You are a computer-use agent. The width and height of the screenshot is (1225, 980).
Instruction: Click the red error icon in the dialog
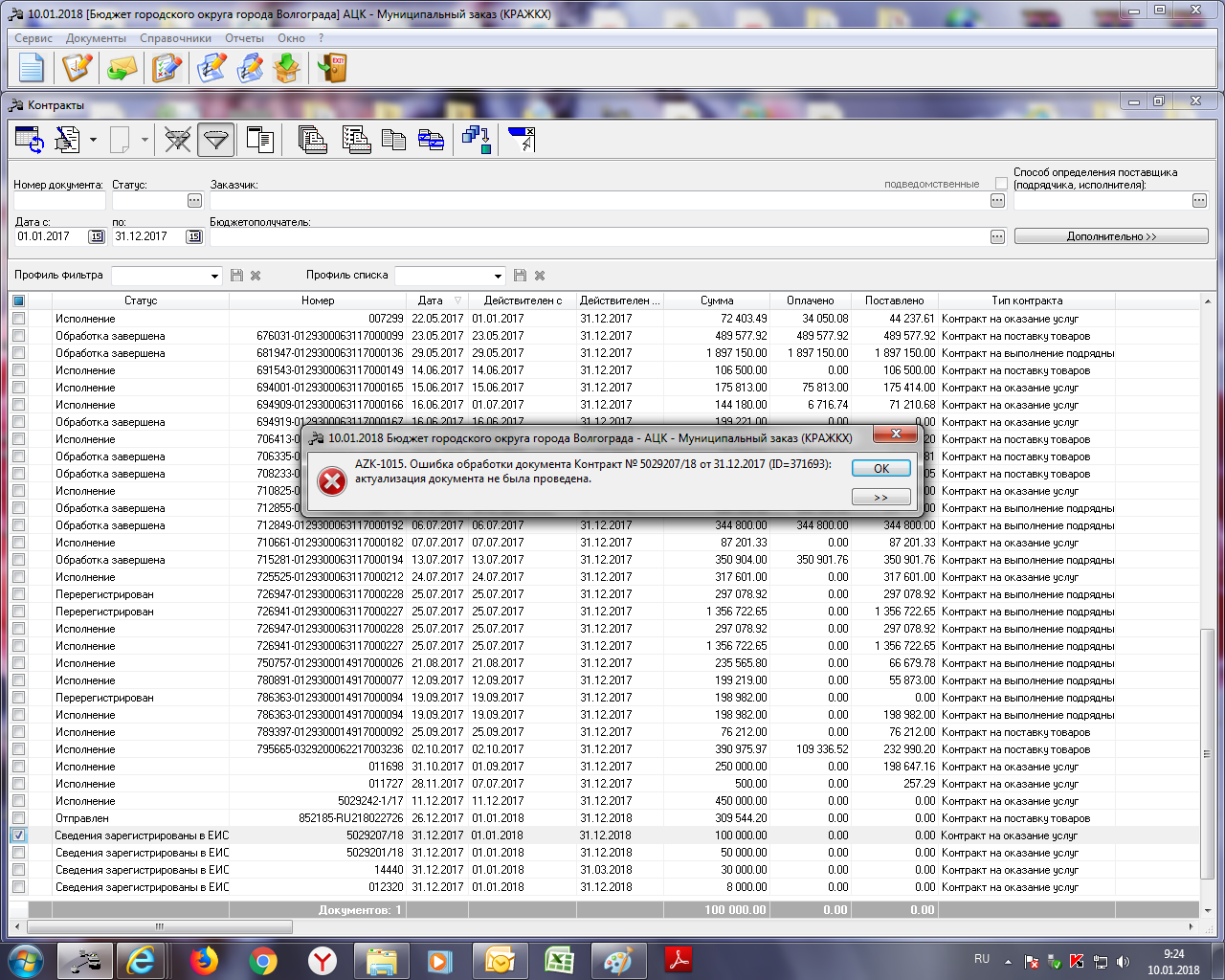click(332, 481)
